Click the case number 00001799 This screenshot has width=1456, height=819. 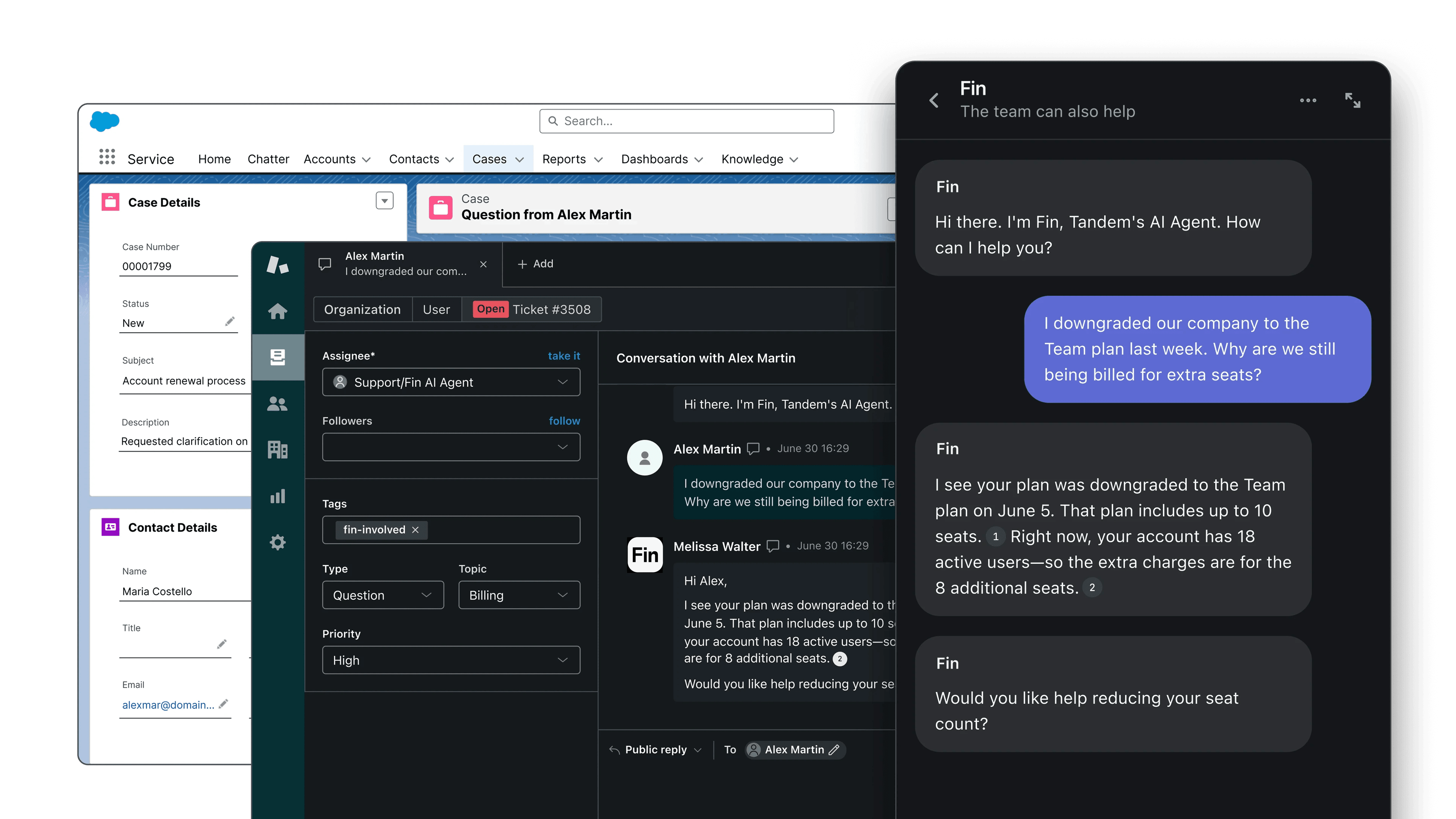point(146,266)
